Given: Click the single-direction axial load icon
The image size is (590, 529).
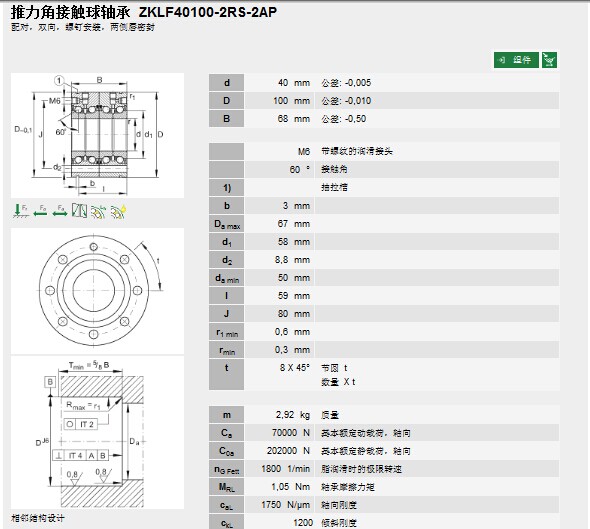Looking at the screenshot, I should (x=40, y=211).
